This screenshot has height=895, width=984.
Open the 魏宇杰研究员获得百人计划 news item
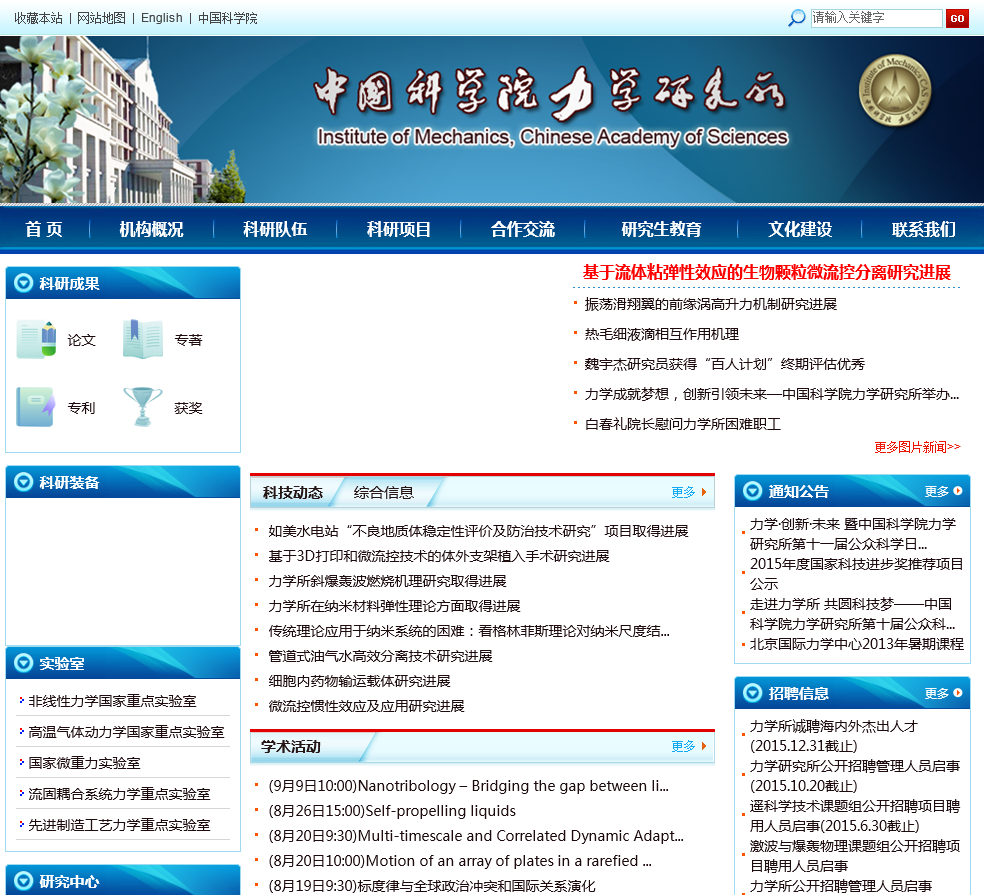724,364
